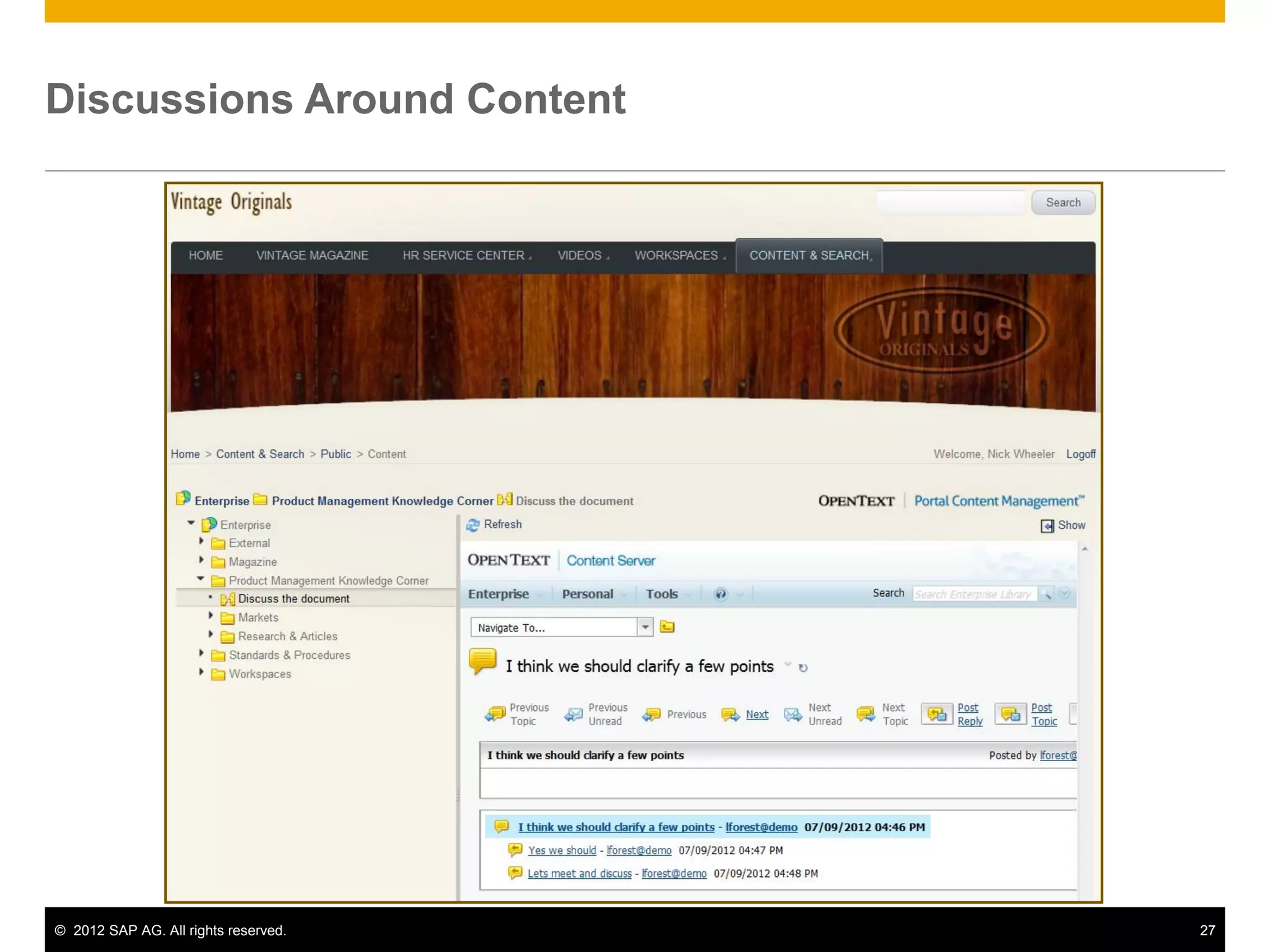Viewport: 1270px width, 952px height.
Task: Click folder icon beside Navigate To dropdown
Action: point(667,627)
